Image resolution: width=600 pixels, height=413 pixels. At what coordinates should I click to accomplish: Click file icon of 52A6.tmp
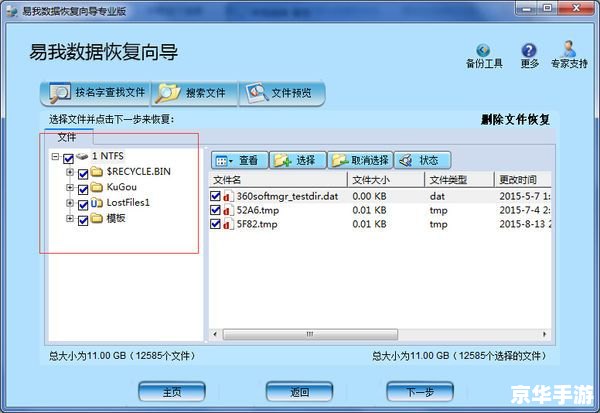point(228,211)
